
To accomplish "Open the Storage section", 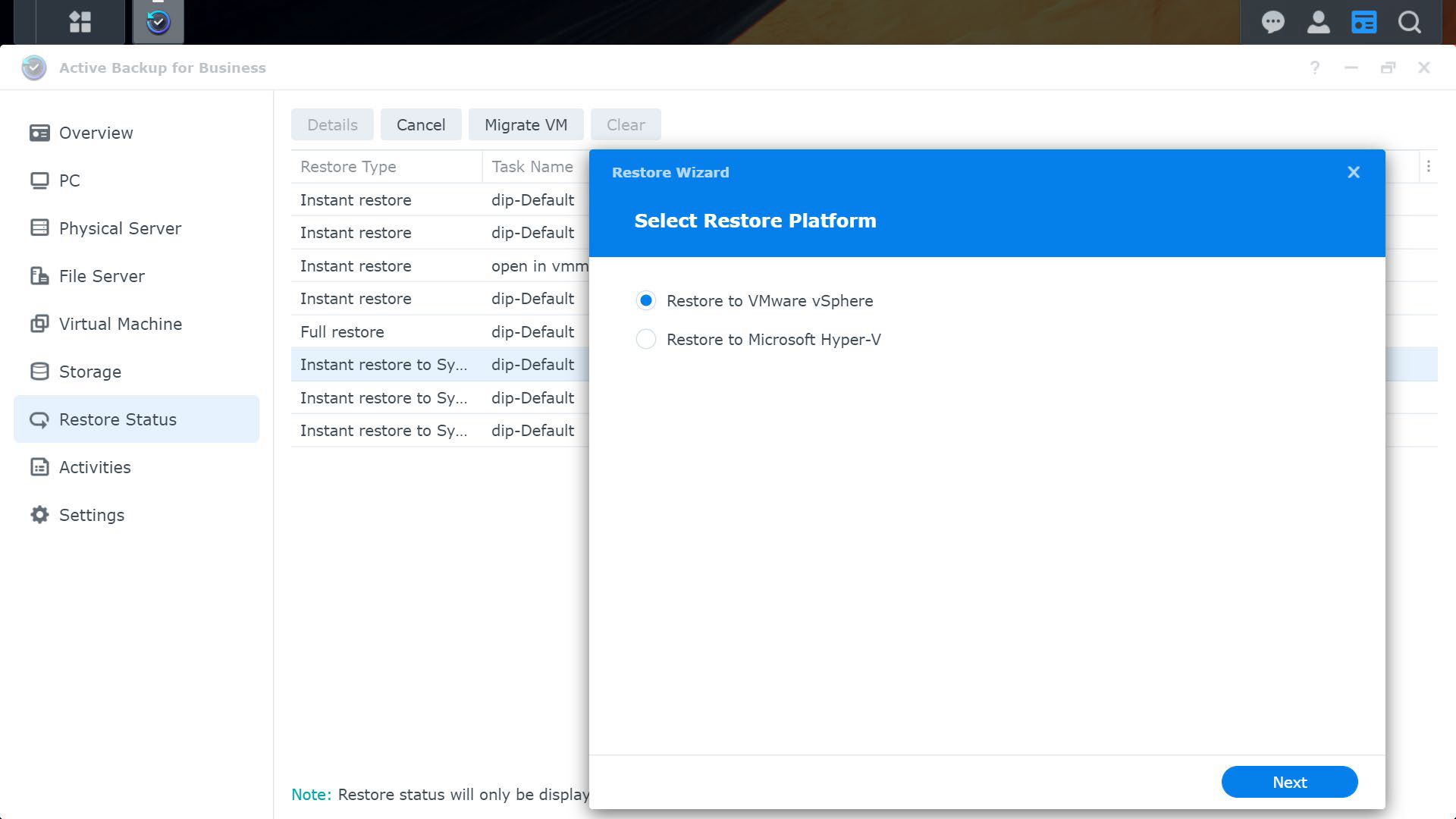I will pos(136,372).
